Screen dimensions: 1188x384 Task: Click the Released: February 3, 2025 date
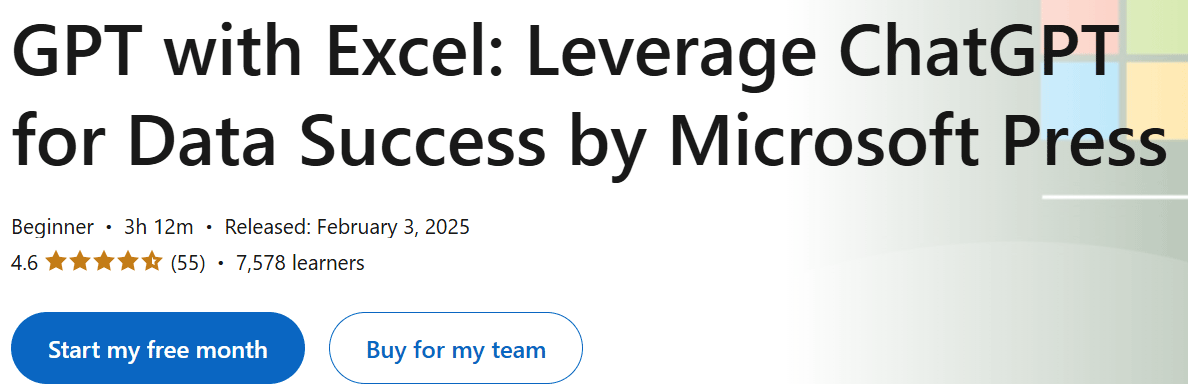pyautogui.click(x=347, y=226)
